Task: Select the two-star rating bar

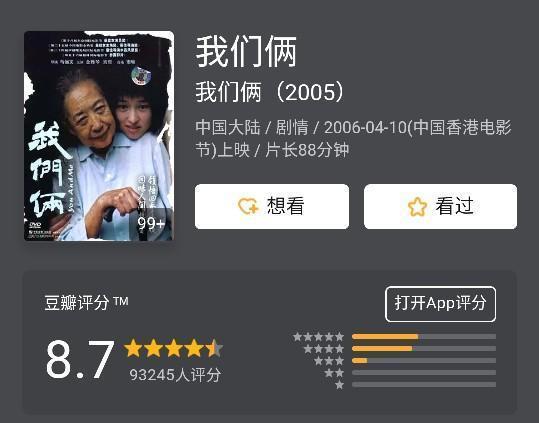Action: 424,372
